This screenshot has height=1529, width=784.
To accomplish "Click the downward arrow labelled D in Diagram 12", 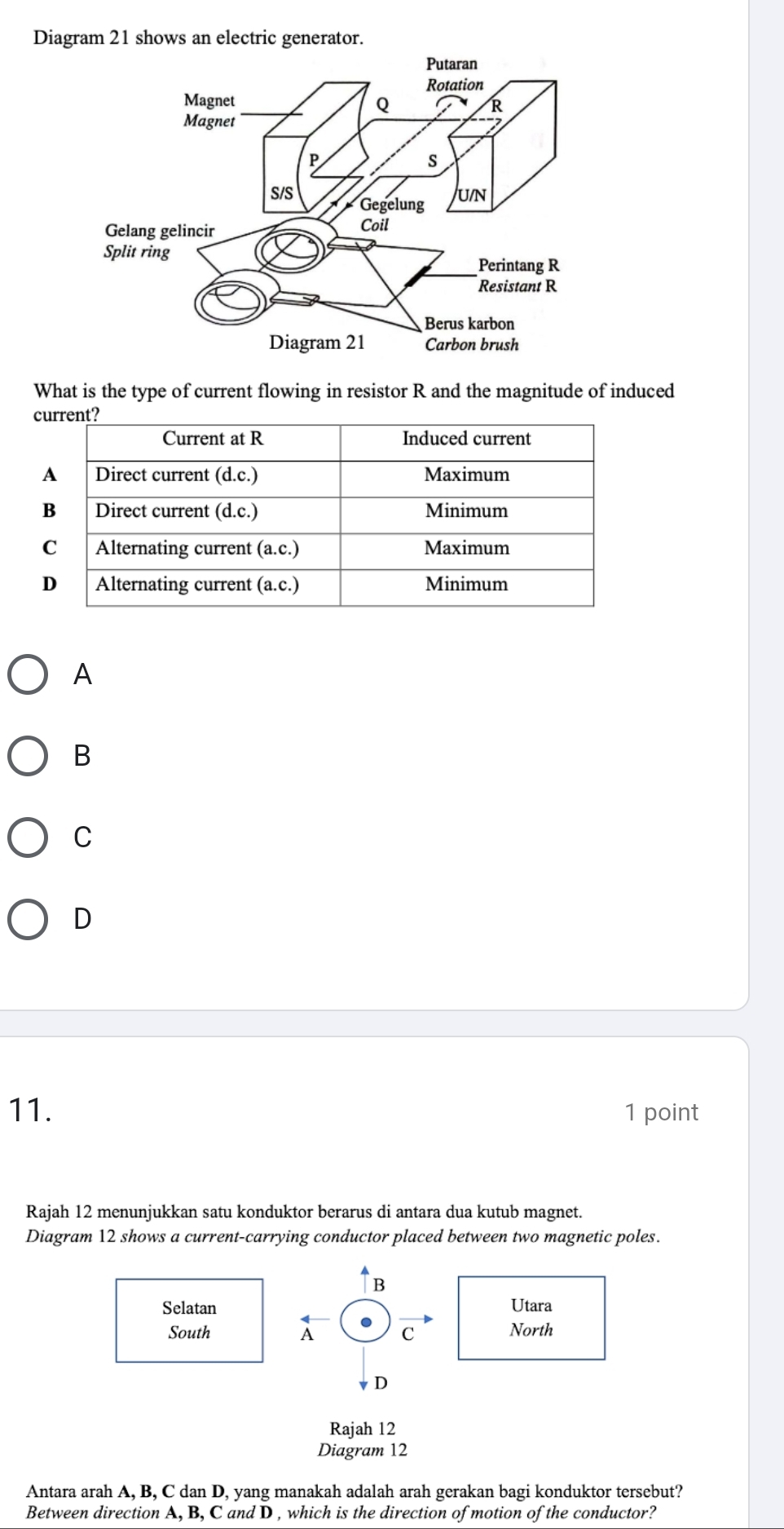I will 365,1374.
